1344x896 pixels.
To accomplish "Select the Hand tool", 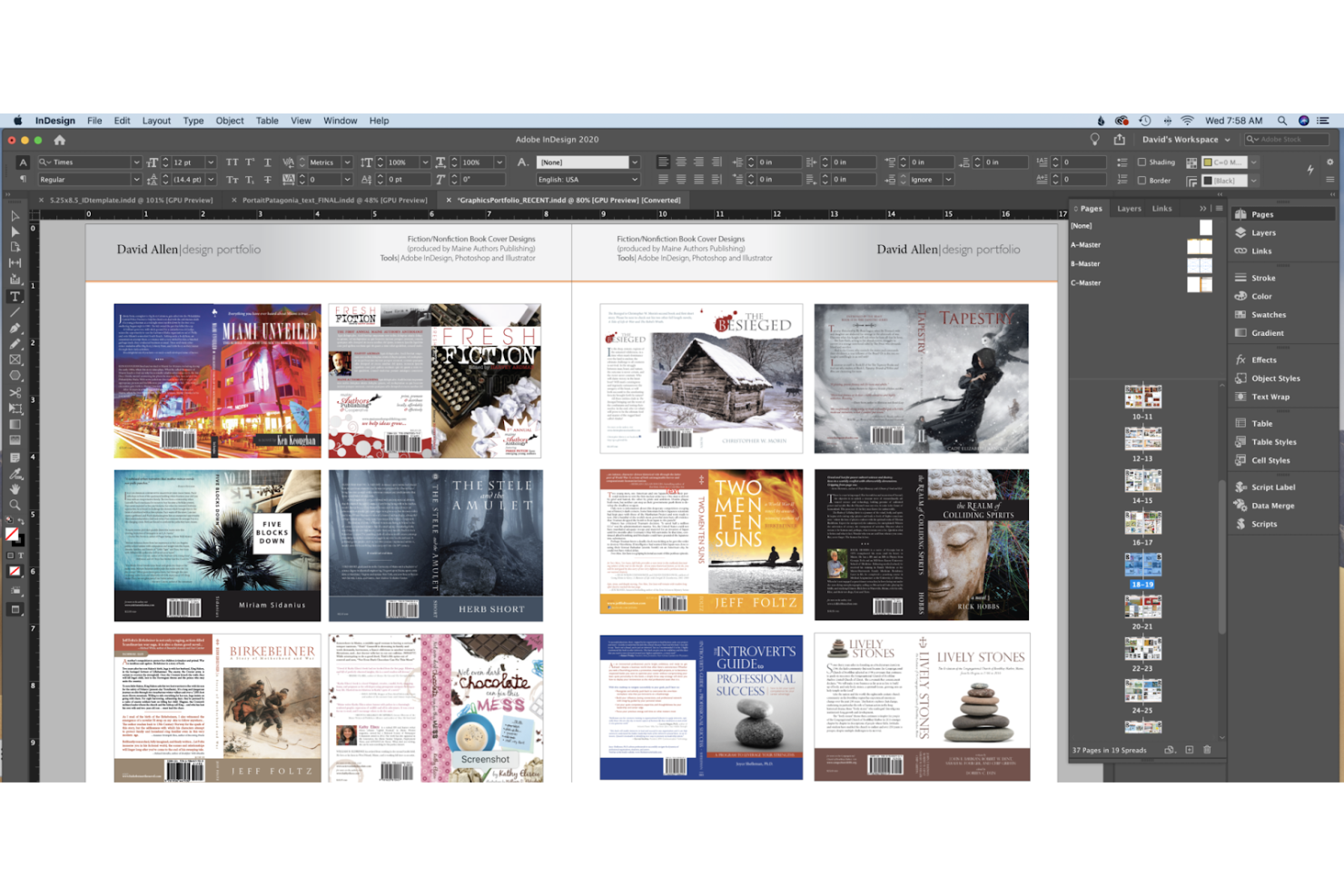I will click(15, 488).
